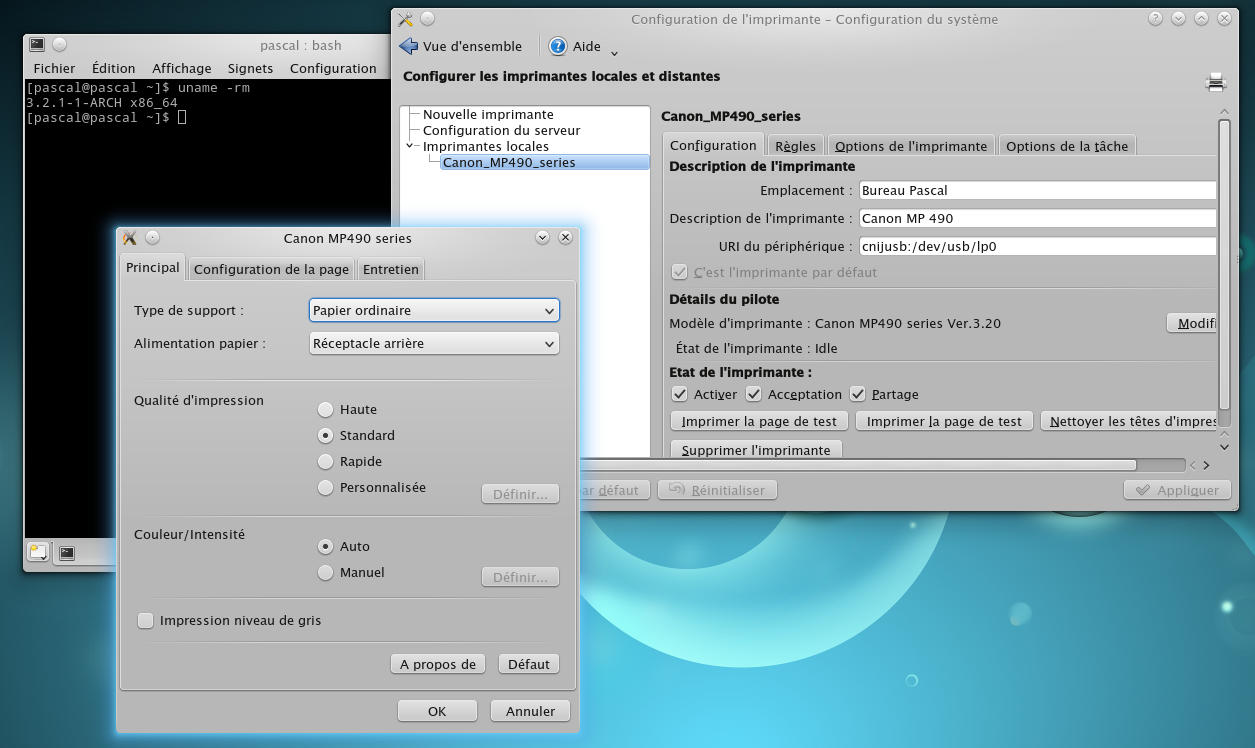Open the Affichage menu in Konsole
Screen dimensions: 1255x748
pyautogui.click(x=182, y=68)
